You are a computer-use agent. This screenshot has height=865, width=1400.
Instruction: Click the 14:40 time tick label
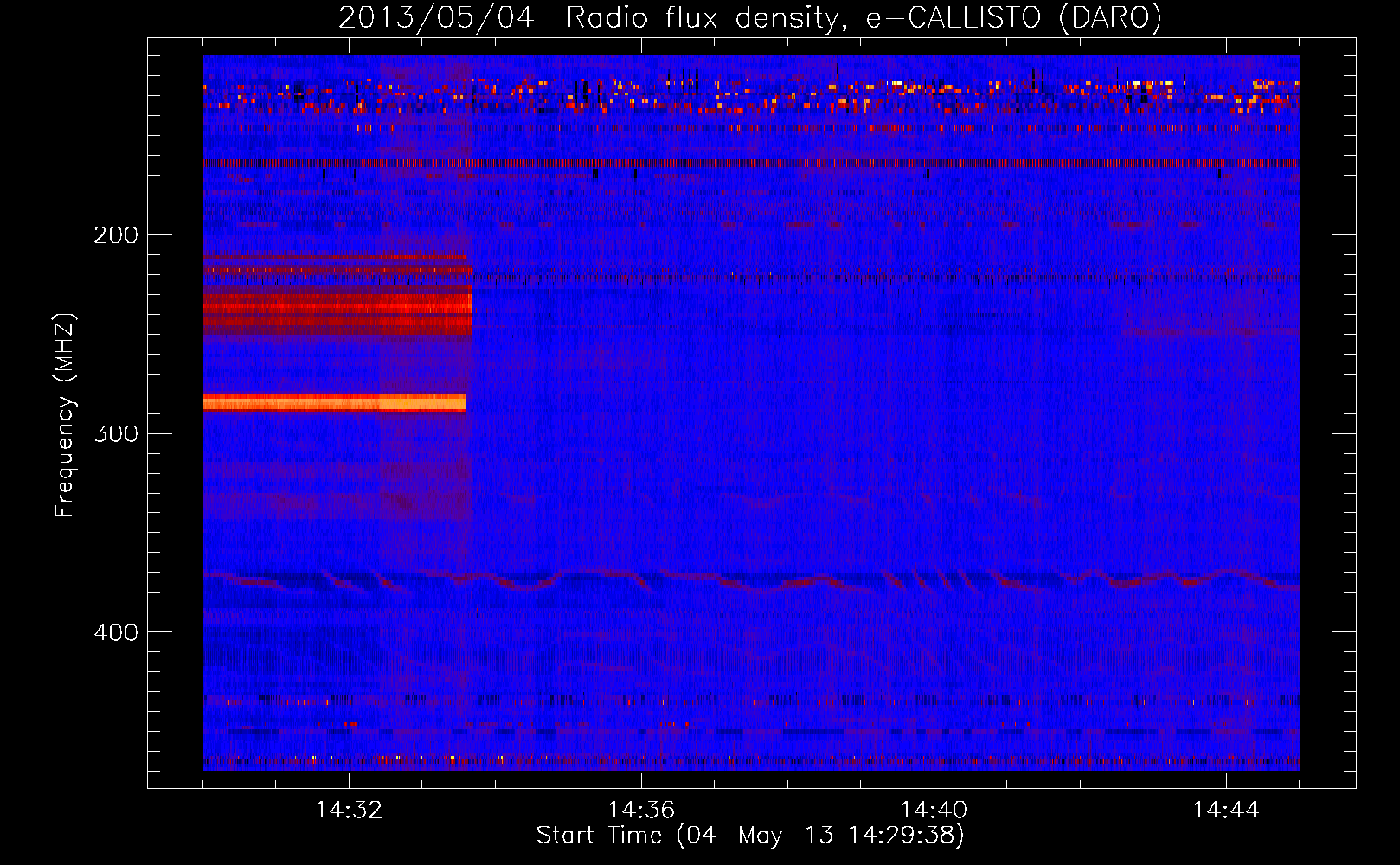[x=934, y=810]
